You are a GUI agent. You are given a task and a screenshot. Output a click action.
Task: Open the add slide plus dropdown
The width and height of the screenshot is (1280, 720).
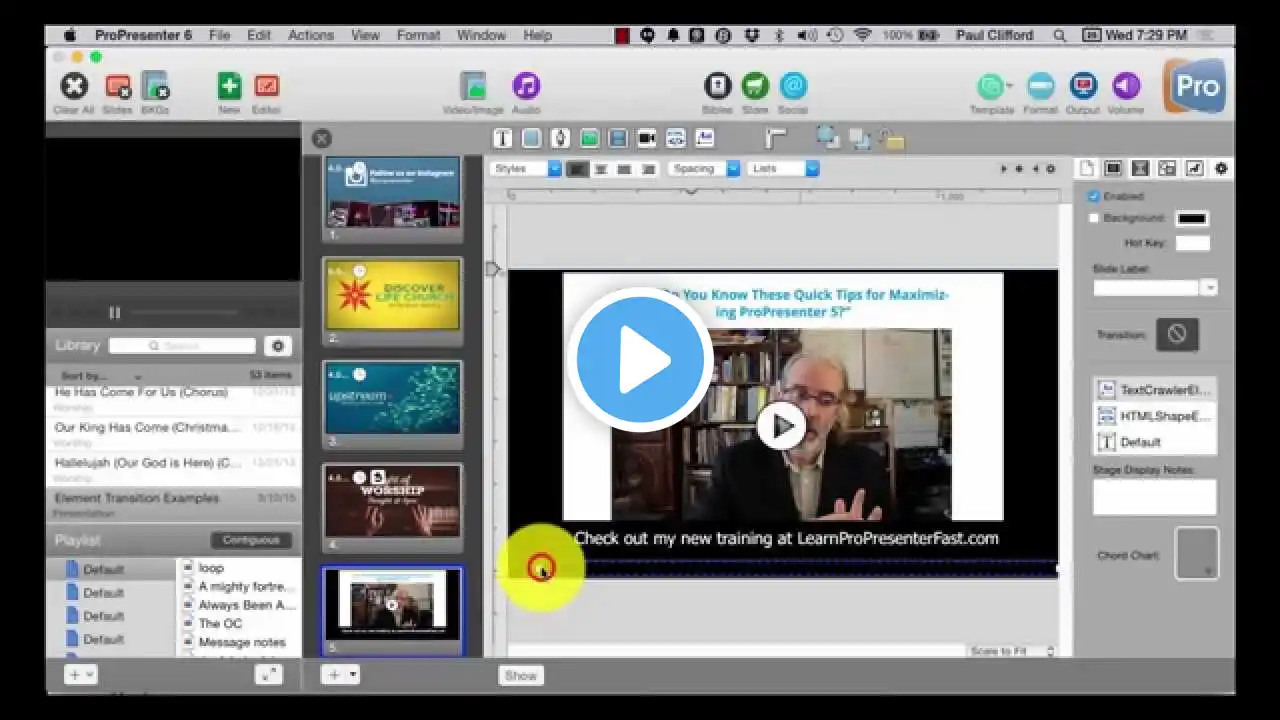340,675
